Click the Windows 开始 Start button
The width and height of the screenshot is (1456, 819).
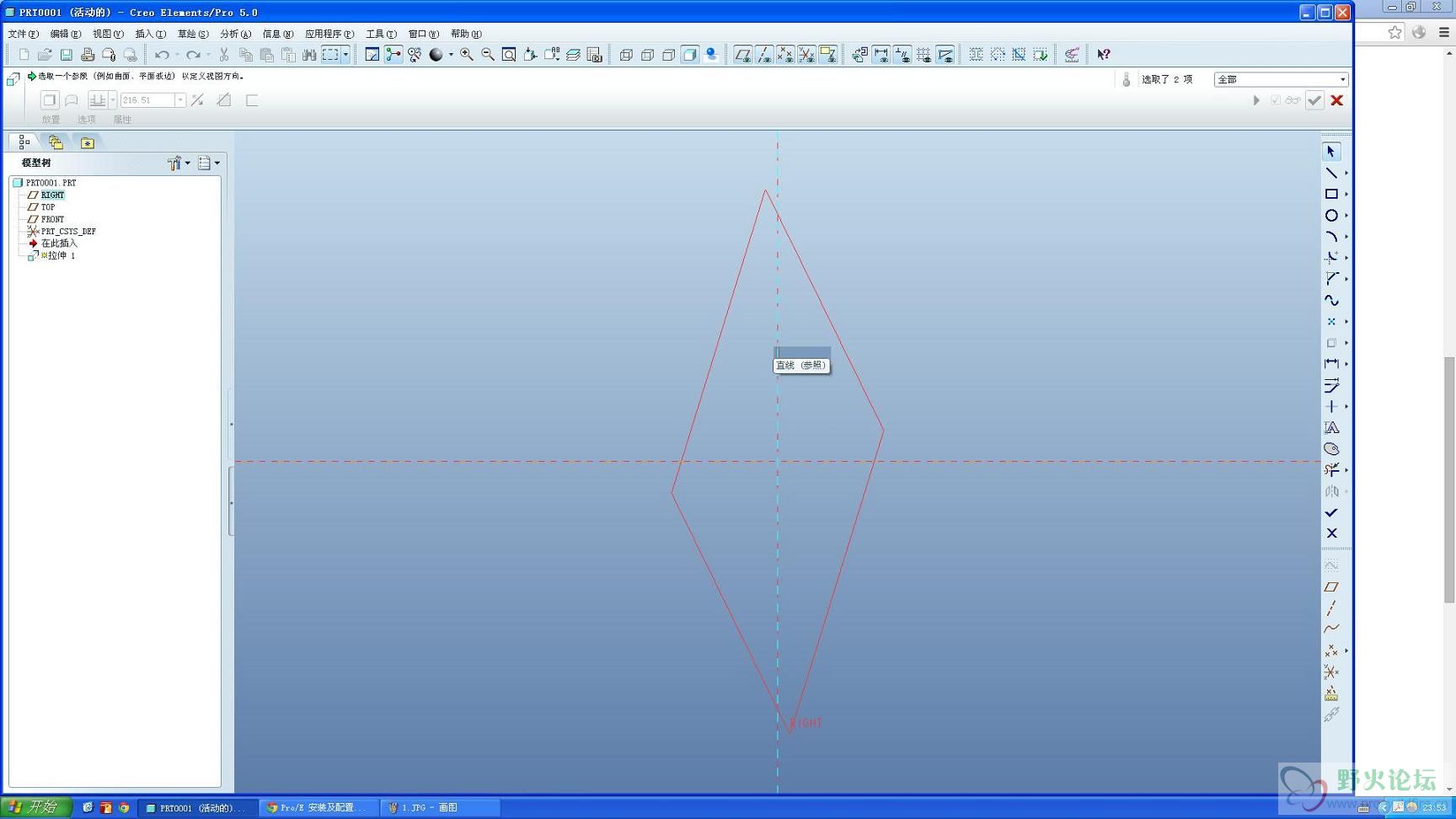point(35,807)
